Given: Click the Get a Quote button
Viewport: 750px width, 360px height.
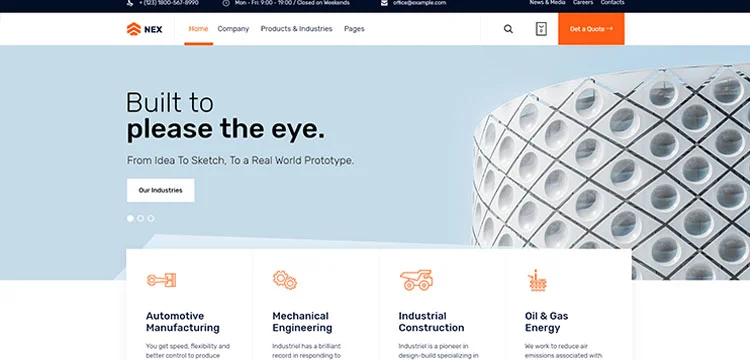Looking at the screenshot, I should pyautogui.click(x=591, y=29).
